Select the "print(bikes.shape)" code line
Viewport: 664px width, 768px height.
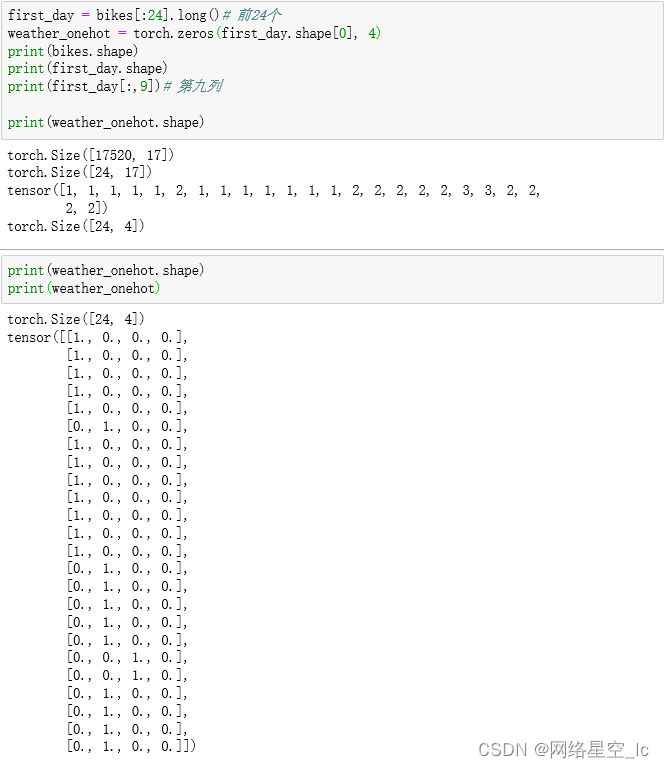click(72, 51)
